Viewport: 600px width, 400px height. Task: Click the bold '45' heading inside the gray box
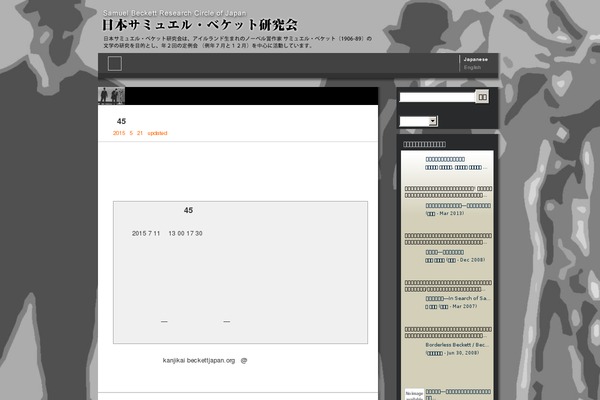click(188, 211)
